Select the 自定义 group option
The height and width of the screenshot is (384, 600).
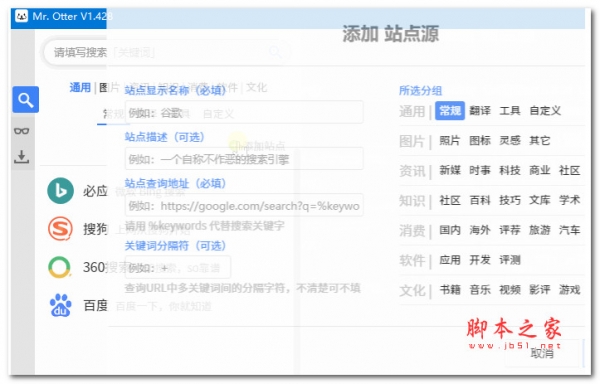(545, 111)
